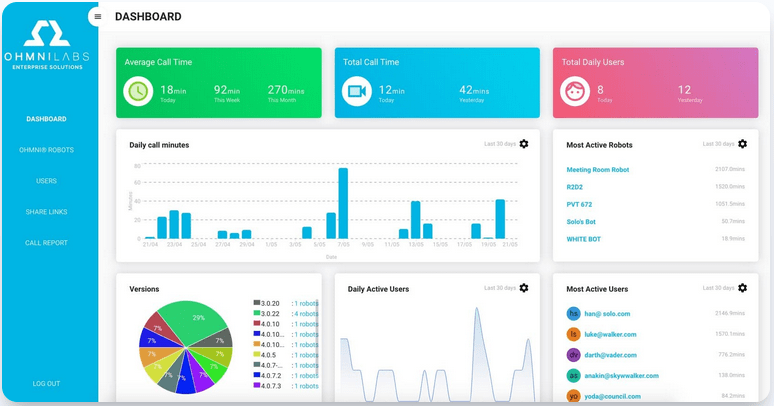Open settings gear for Daily Active Users

(524, 288)
